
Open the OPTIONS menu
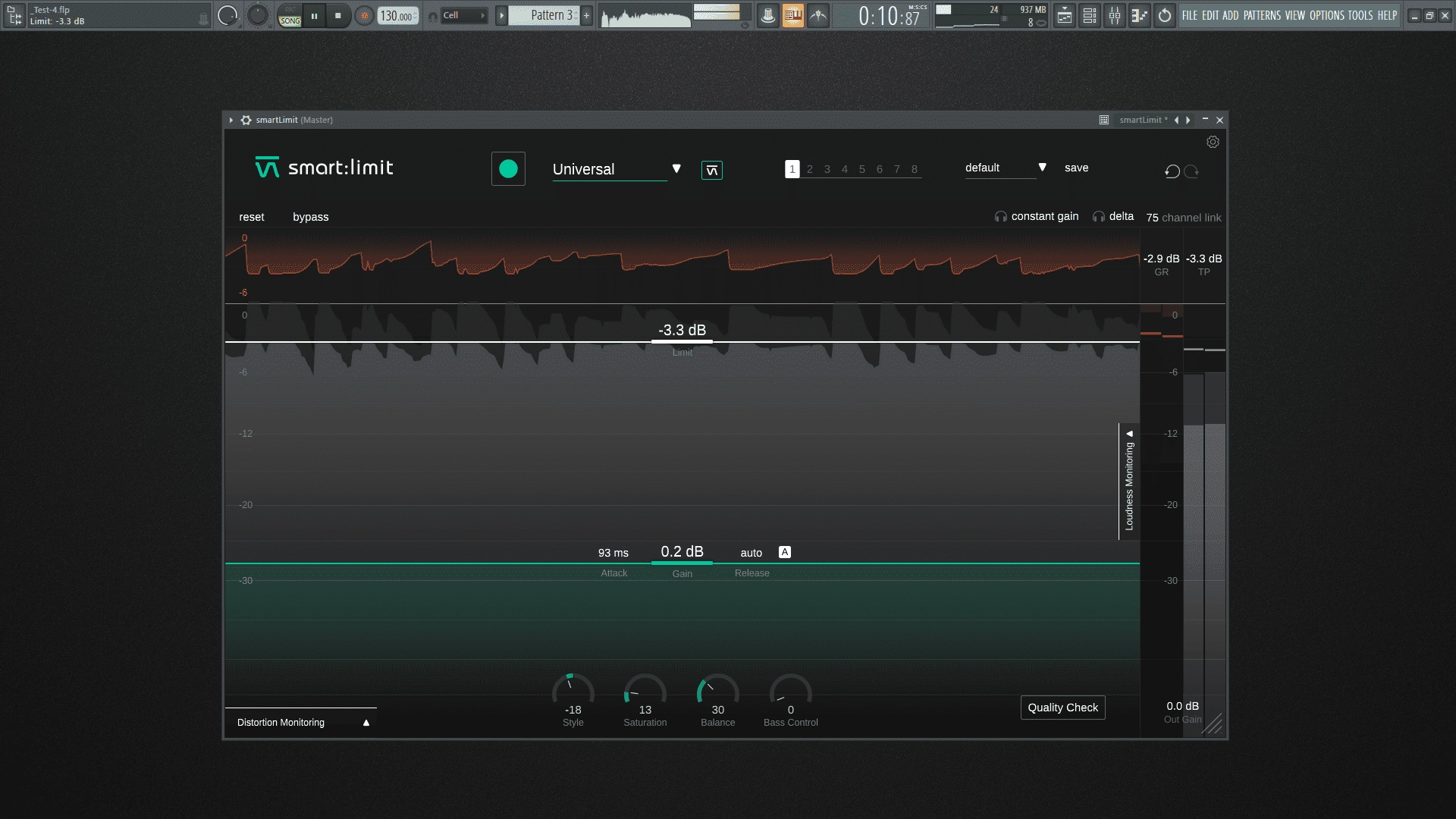tap(1326, 15)
